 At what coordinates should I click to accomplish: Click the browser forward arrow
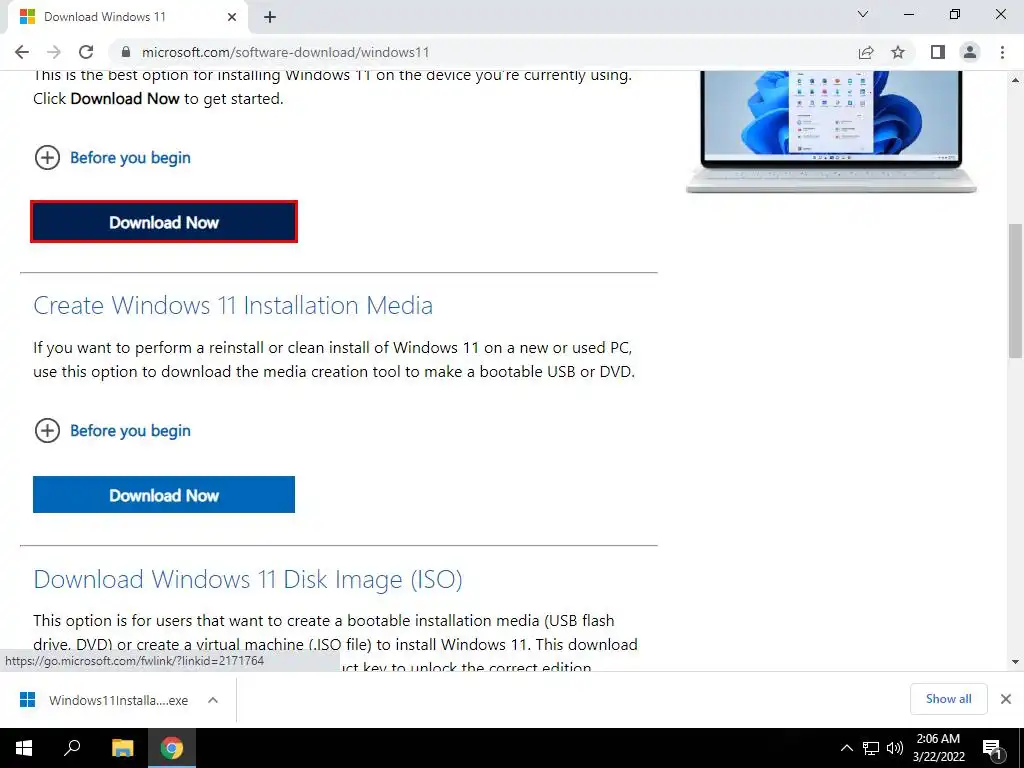(54, 52)
